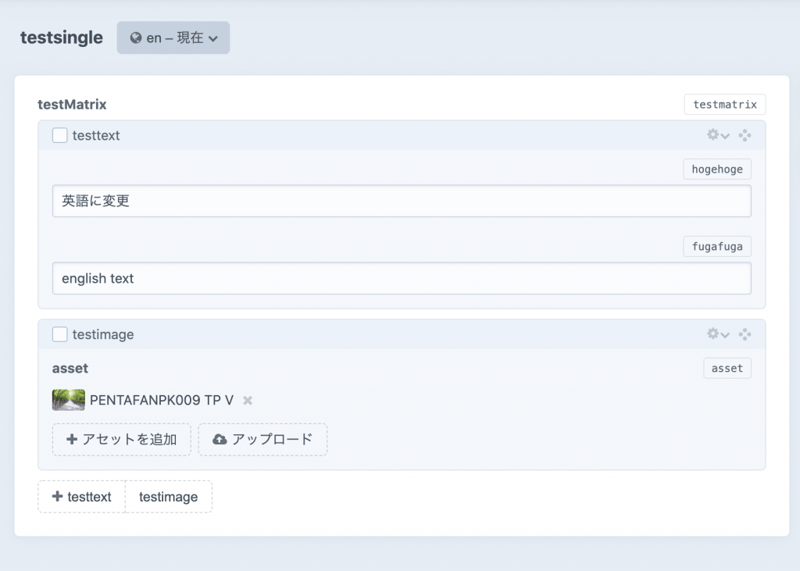Click the アセットを追加 button
Image resolution: width=800 pixels, height=571 pixels.
(x=121, y=439)
